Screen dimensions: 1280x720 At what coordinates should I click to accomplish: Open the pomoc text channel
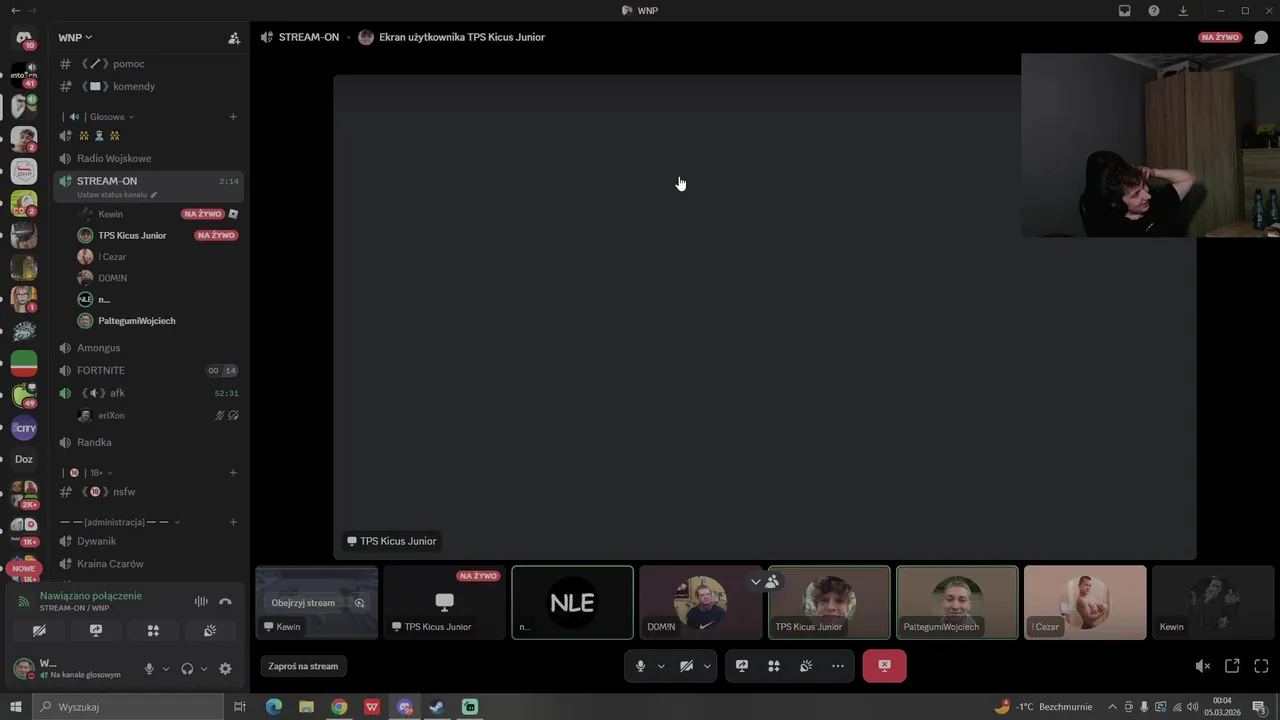148,64
